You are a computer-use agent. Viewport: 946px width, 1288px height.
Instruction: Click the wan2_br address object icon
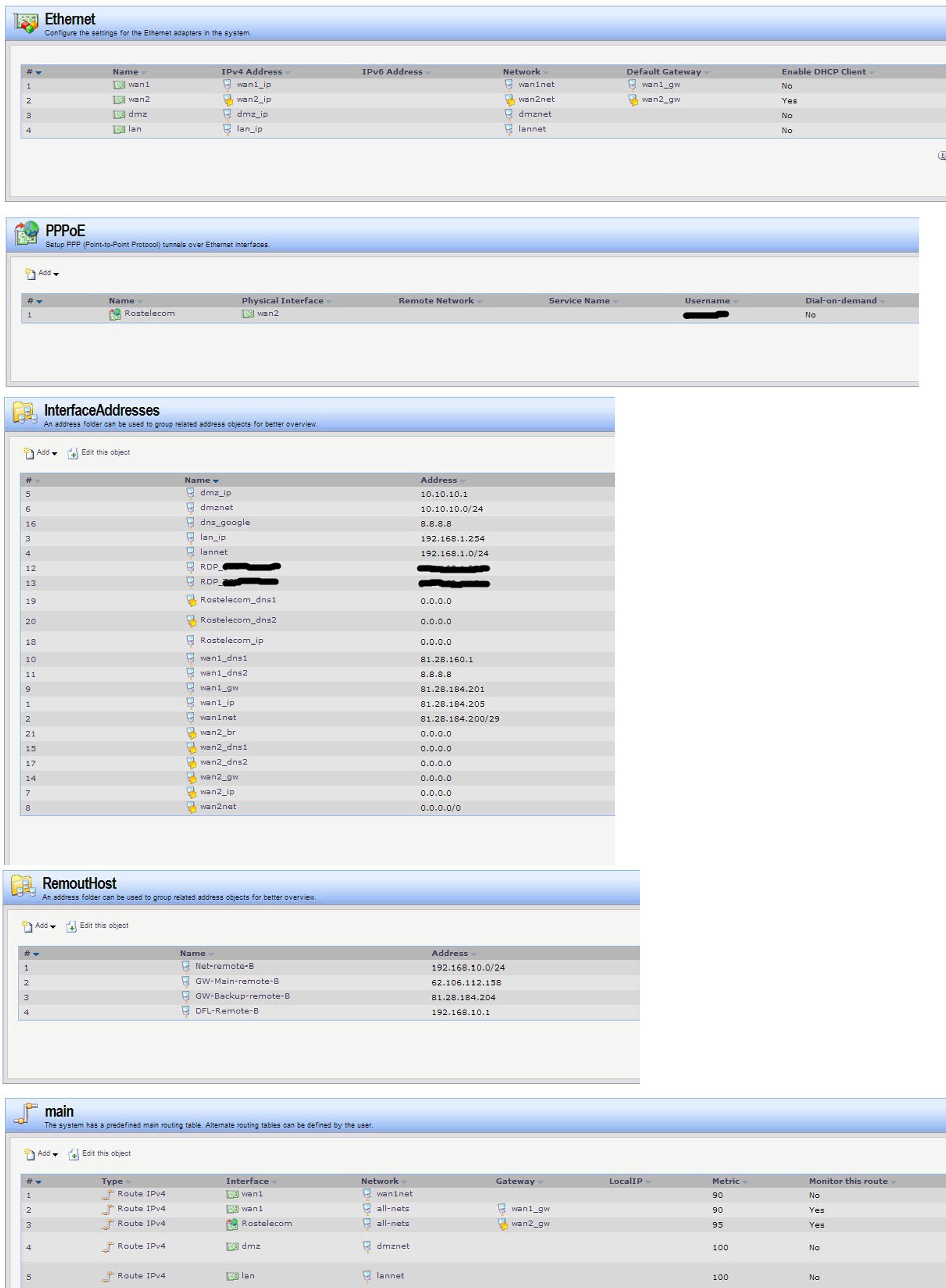click(x=191, y=733)
